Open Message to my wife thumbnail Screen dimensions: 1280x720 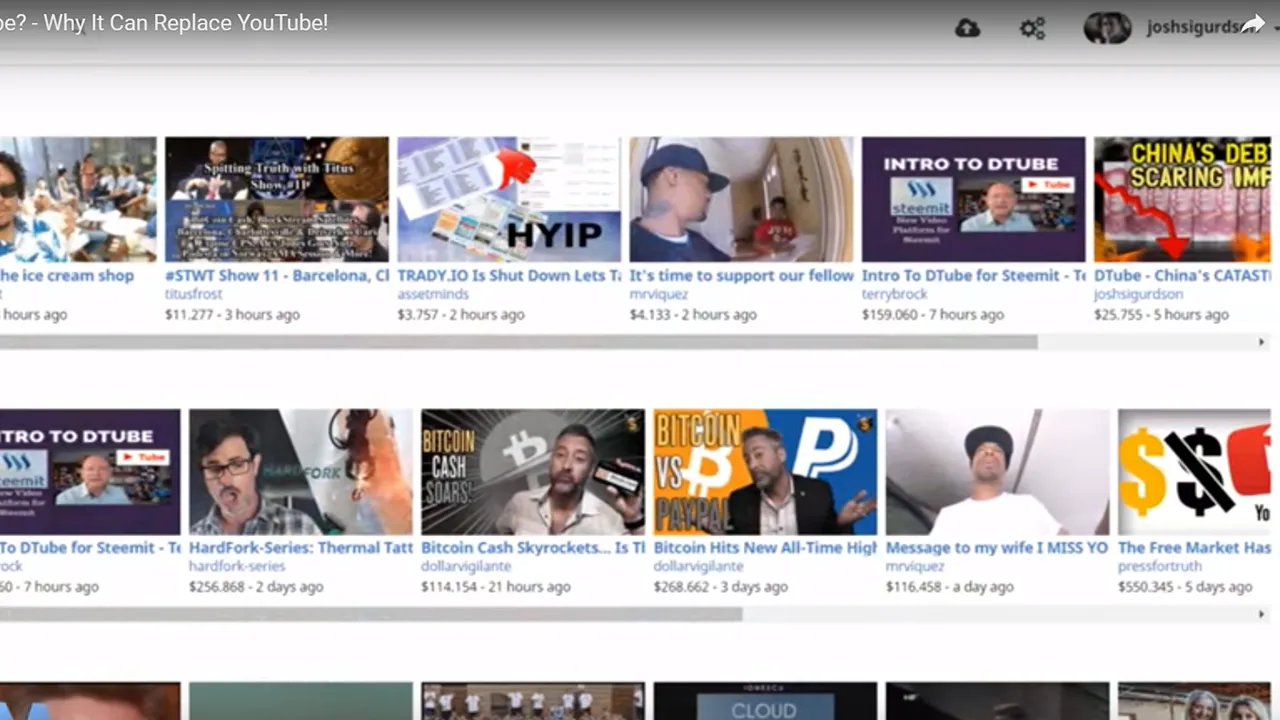click(x=997, y=471)
